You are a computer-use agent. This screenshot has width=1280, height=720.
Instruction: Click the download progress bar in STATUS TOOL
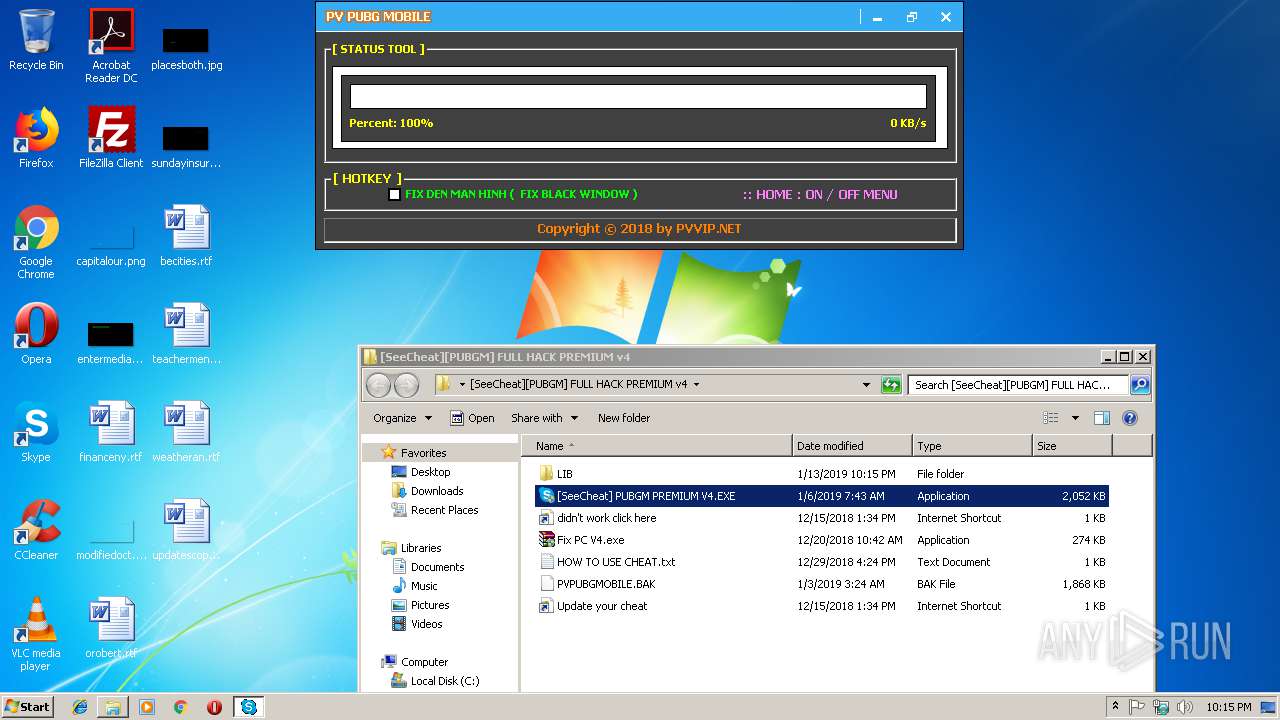[x=638, y=96]
